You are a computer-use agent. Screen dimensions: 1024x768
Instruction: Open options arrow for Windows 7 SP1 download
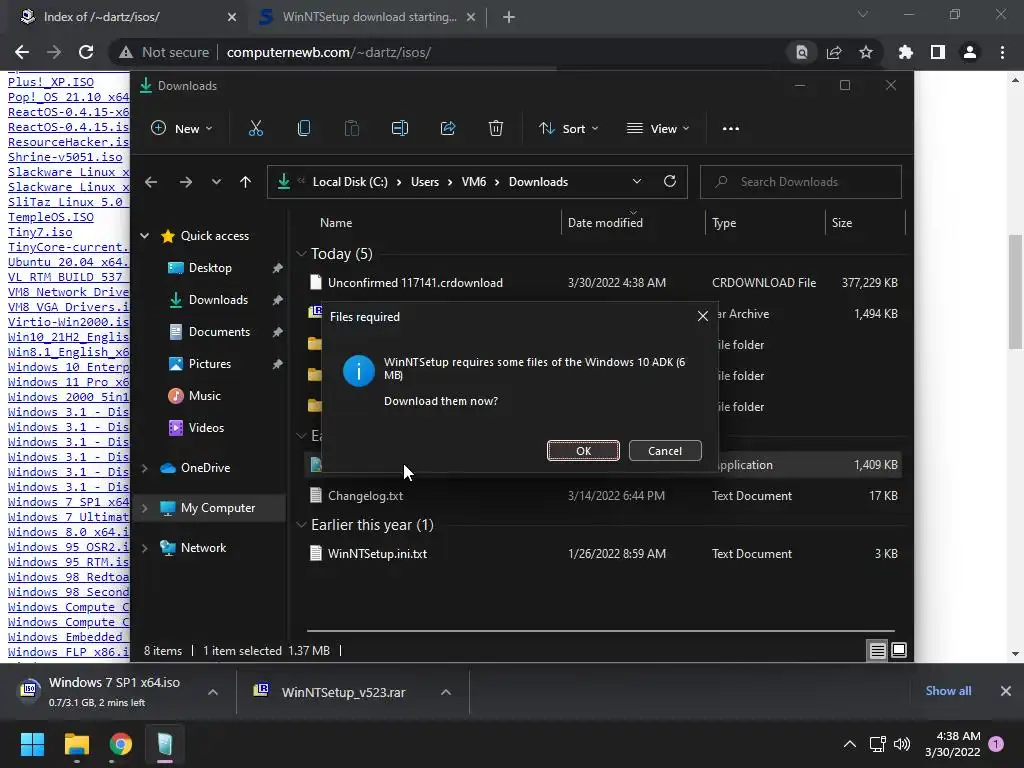tap(213, 692)
